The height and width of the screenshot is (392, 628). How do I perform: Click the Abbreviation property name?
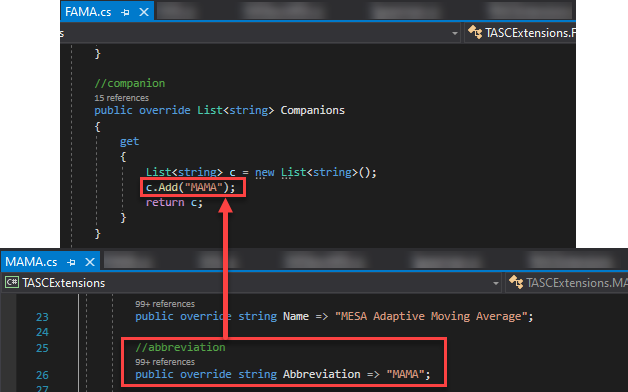click(322, 374)
